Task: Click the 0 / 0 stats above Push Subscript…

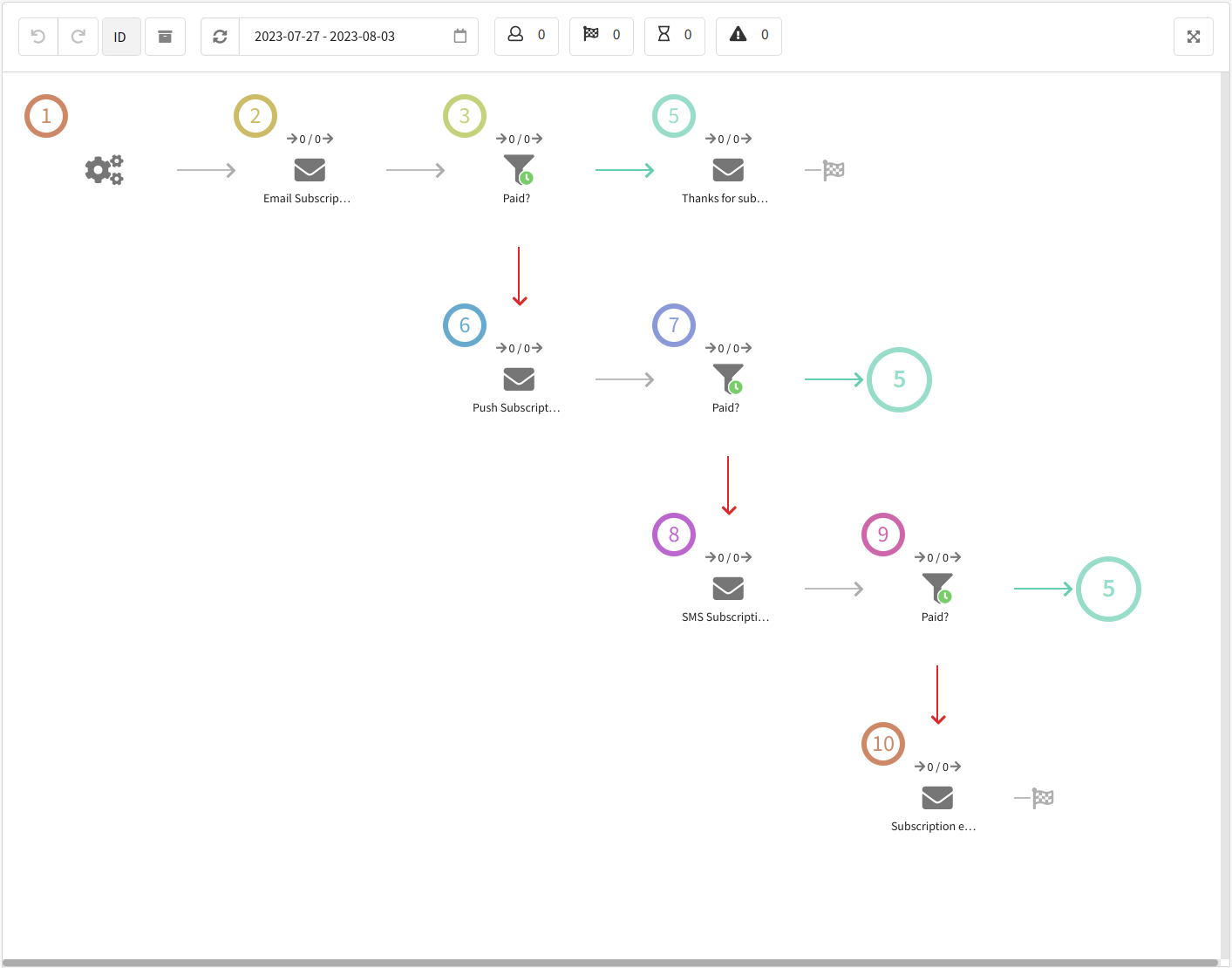Action: (x=520, y=348)
